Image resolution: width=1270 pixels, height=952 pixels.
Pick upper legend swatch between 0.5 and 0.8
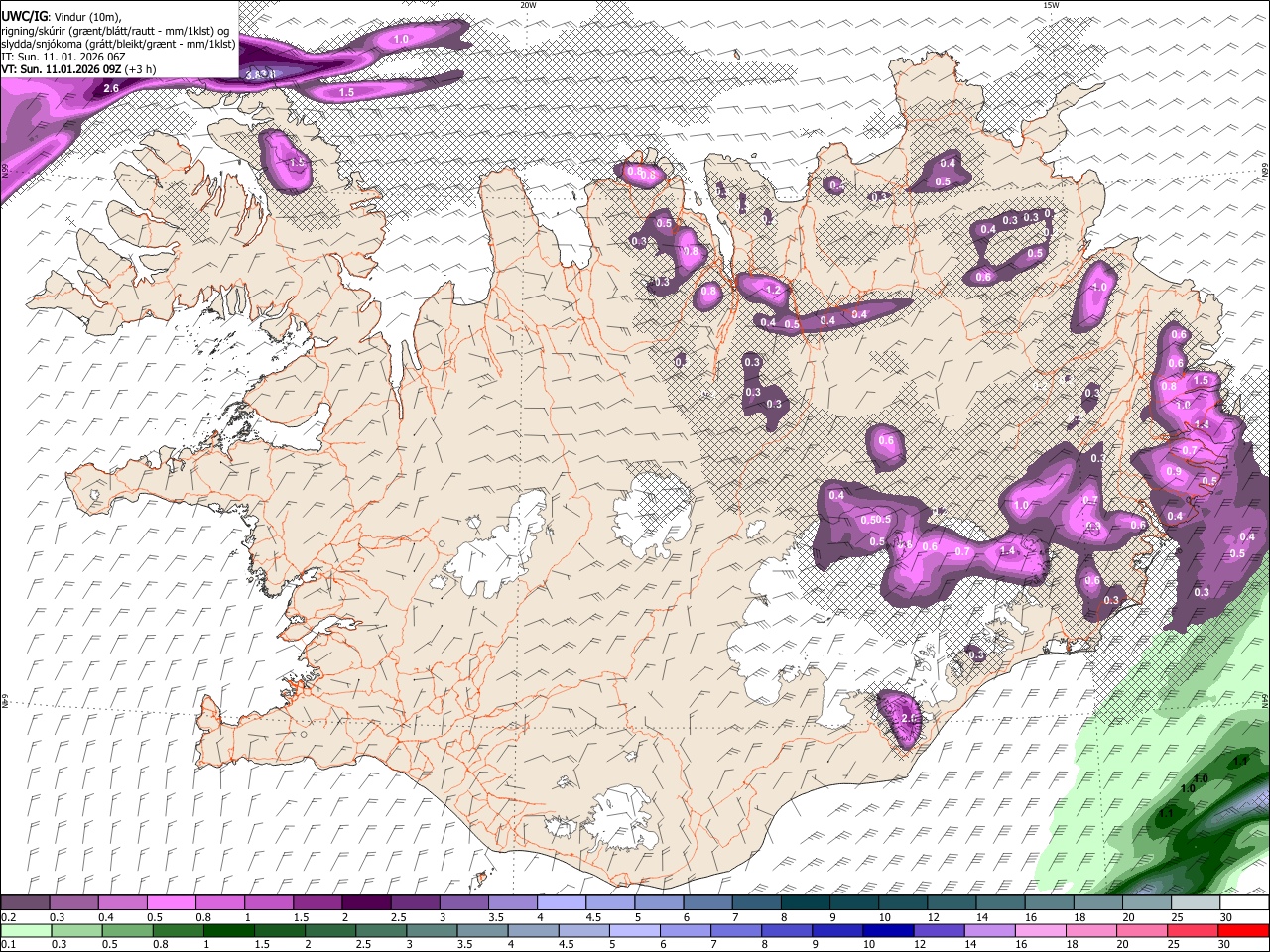click(x=171, y=902)
